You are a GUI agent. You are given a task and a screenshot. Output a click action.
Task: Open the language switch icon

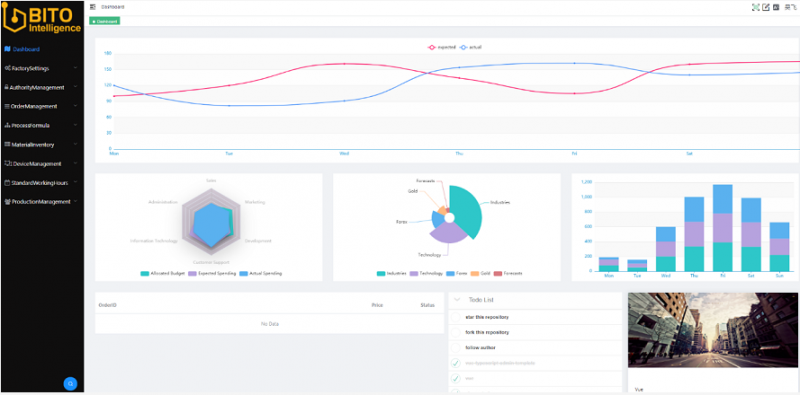tap(776, 7)
